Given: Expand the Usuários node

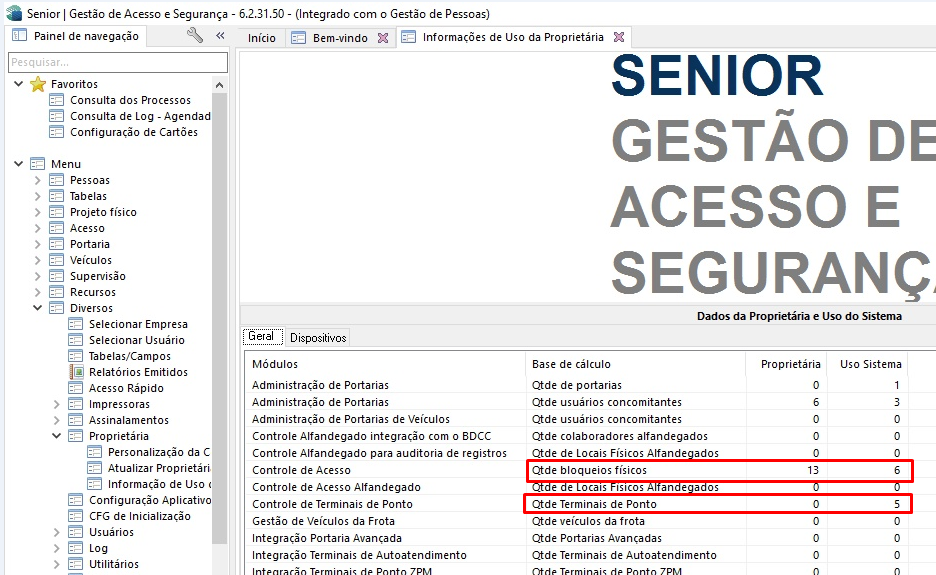Looking at the screenshot, I should click(x=57, y=532).
